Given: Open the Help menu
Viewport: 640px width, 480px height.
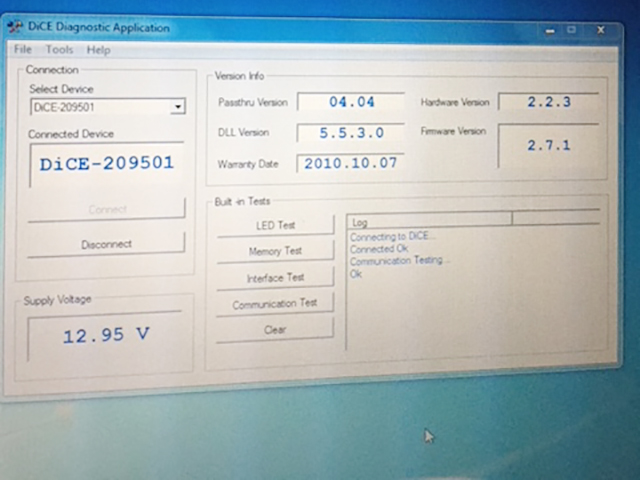Looking at the screenshot, I should pyautogui.click(x=98, y=50).
